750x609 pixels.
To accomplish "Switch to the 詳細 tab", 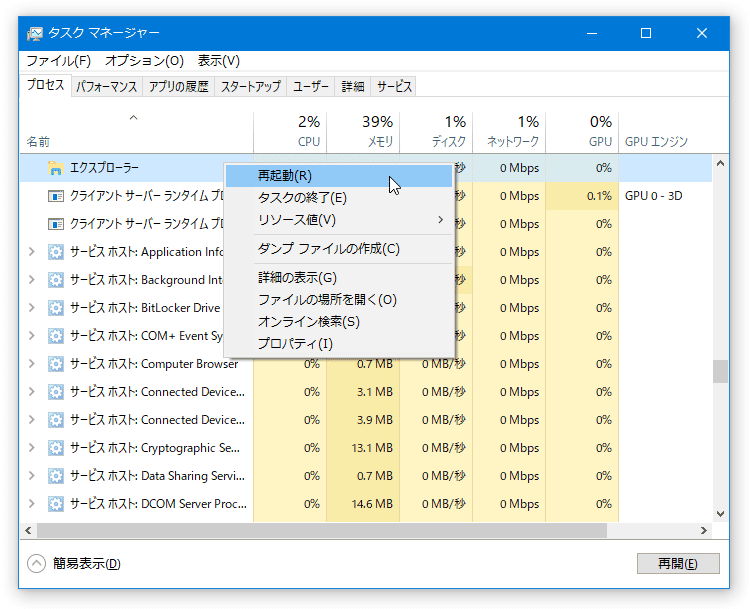I will (x=353, y=87).
